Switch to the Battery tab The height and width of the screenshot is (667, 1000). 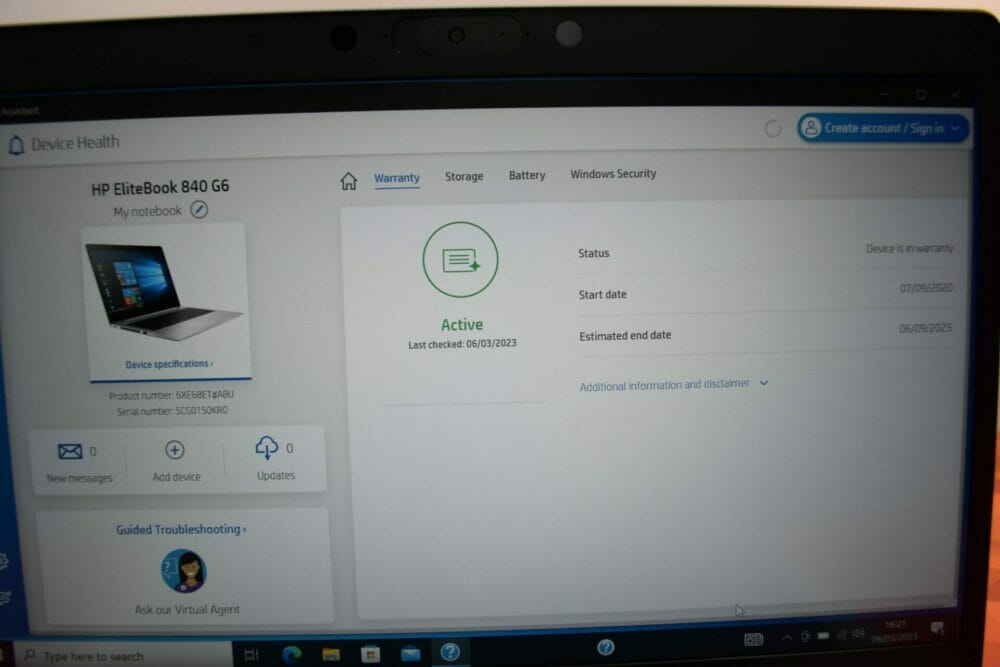[x=527, y=175]
